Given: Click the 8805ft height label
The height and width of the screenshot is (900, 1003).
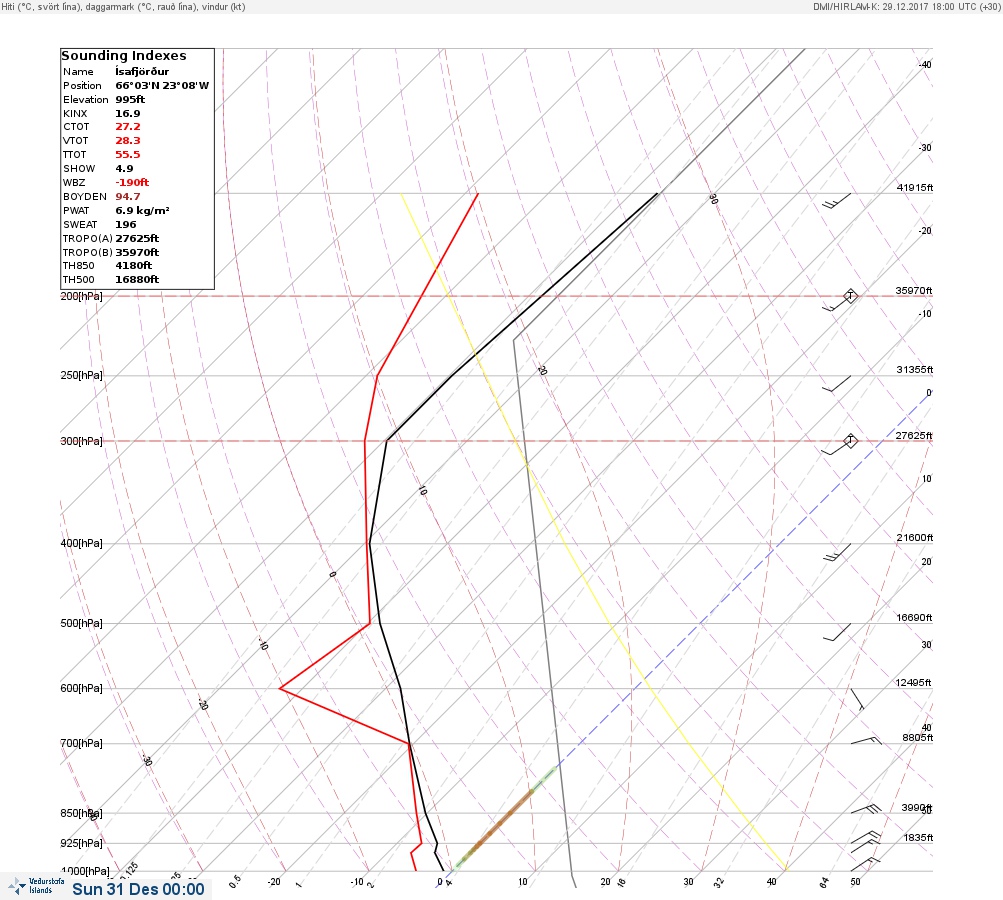Looking at the screenshot, I should pyautogui.click(x=918, y=738).
